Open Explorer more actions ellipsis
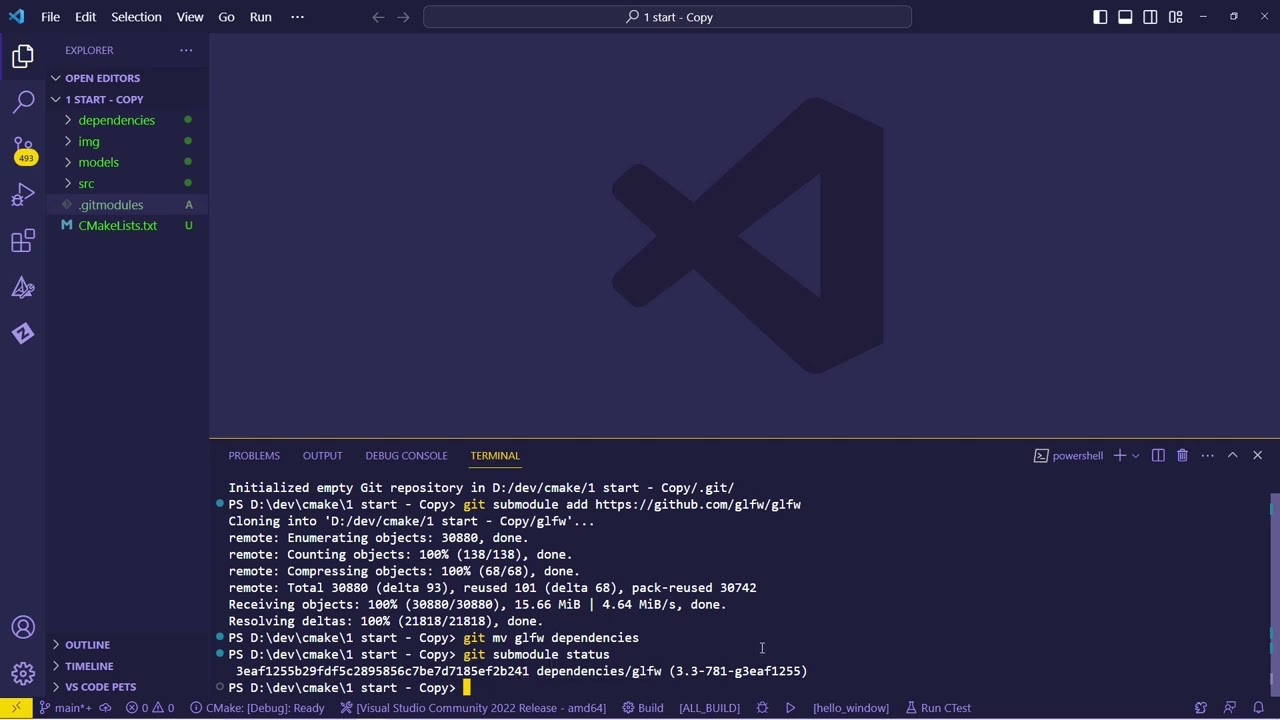The height and width of the screenshot is (720, 1280). pyautogui.click(x=186, y=50)
